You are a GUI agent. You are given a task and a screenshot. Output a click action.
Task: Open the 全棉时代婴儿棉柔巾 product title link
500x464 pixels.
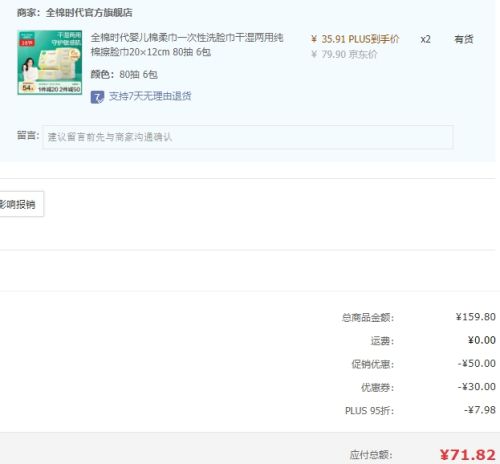[x=187, y=45]
